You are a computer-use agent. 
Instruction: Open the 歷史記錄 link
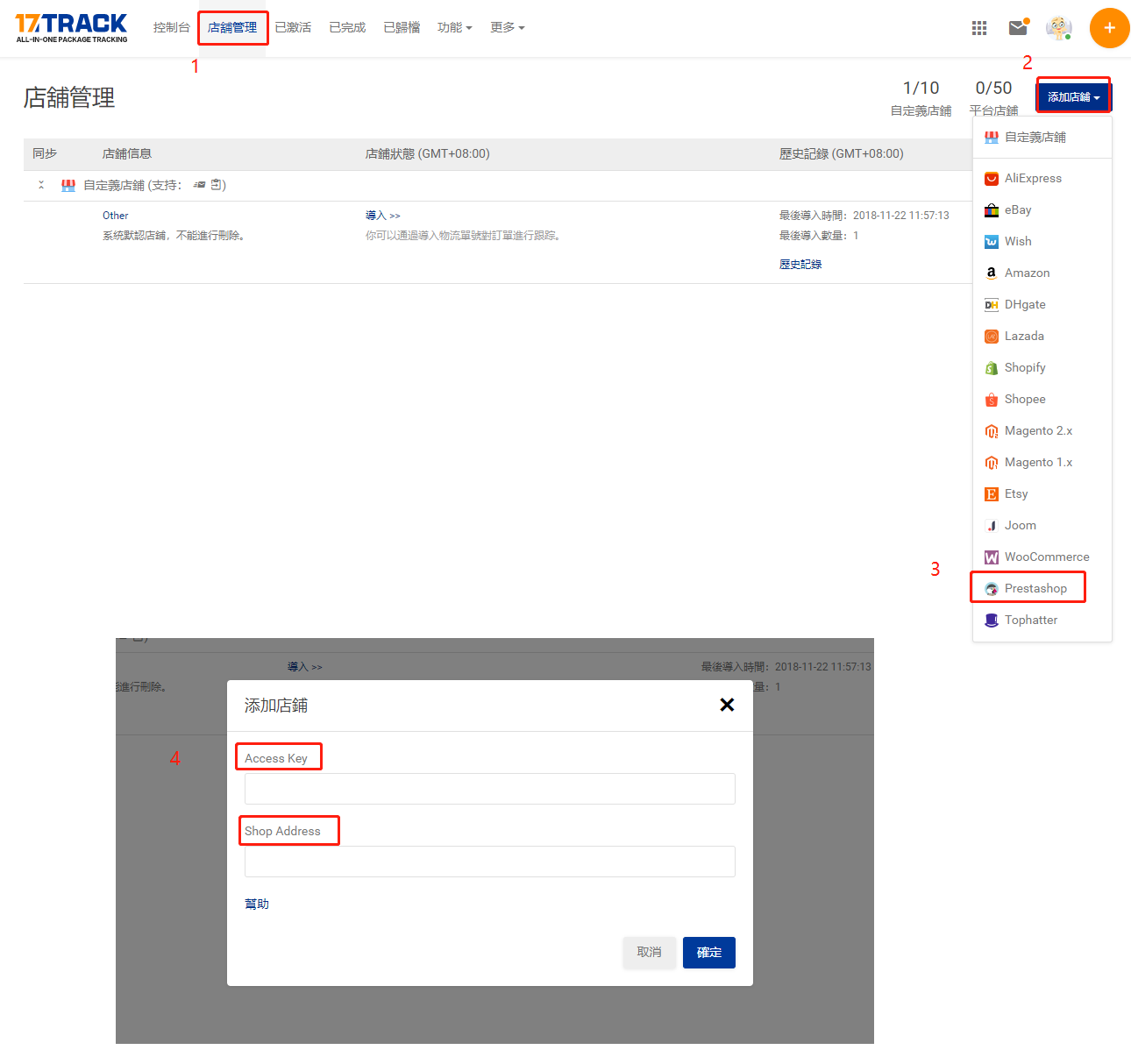pyautogui.click(x=800, y=265)
